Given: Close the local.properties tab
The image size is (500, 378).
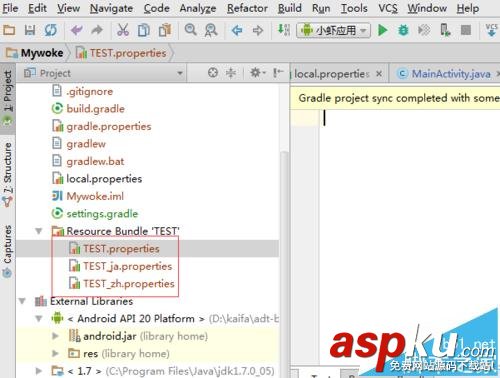Looking at the screenshot, I should pyautogui.click(x=379, y=74).
